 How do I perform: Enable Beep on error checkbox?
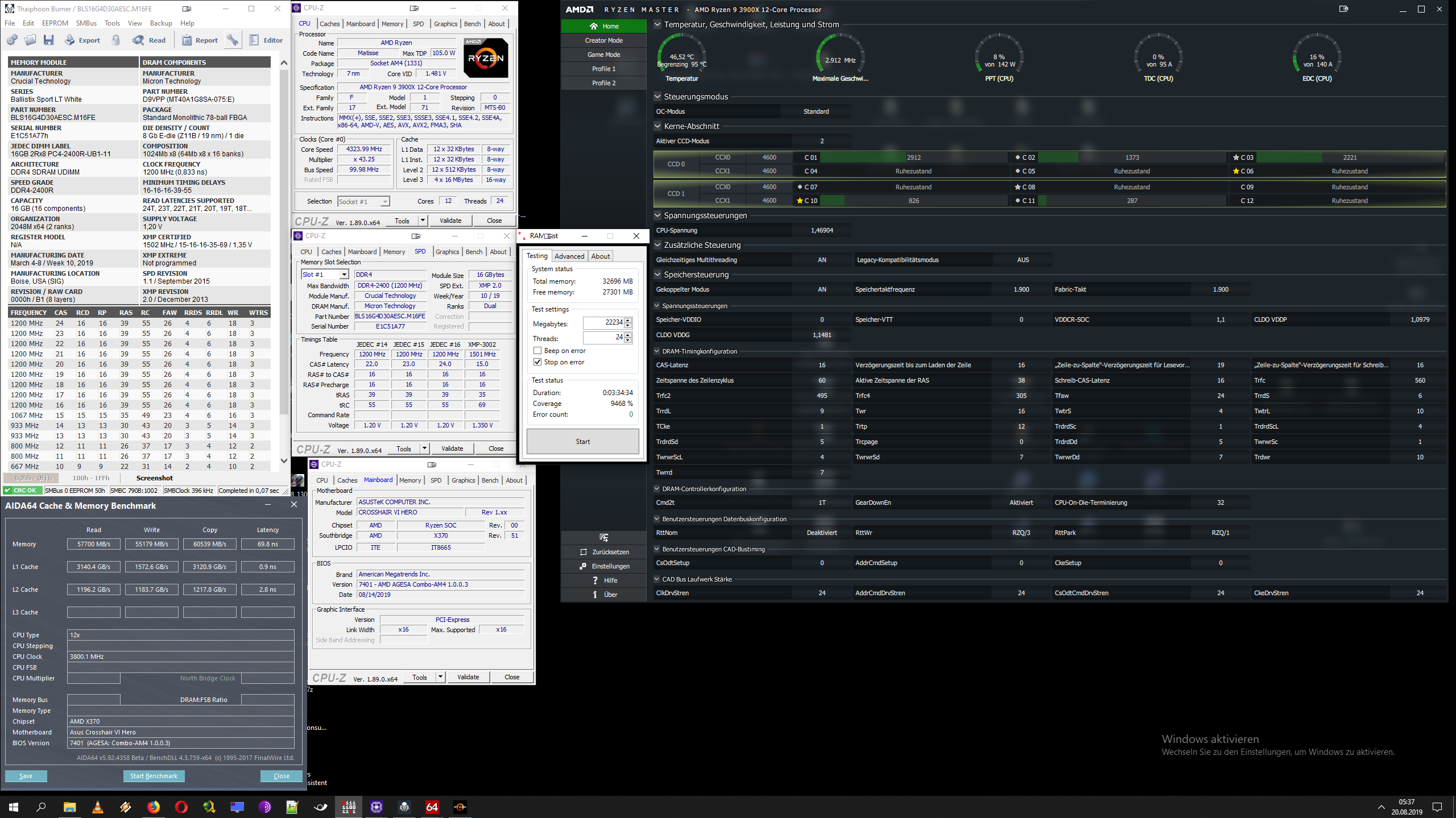click(537, 351)
